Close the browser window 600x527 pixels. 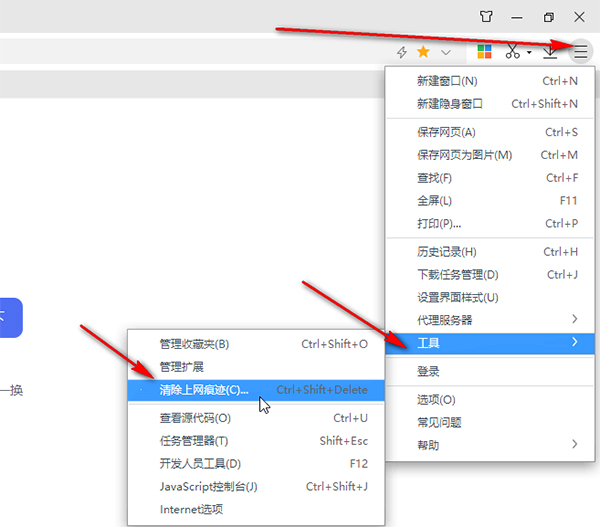pyautogui.click(x=579, y=17)
